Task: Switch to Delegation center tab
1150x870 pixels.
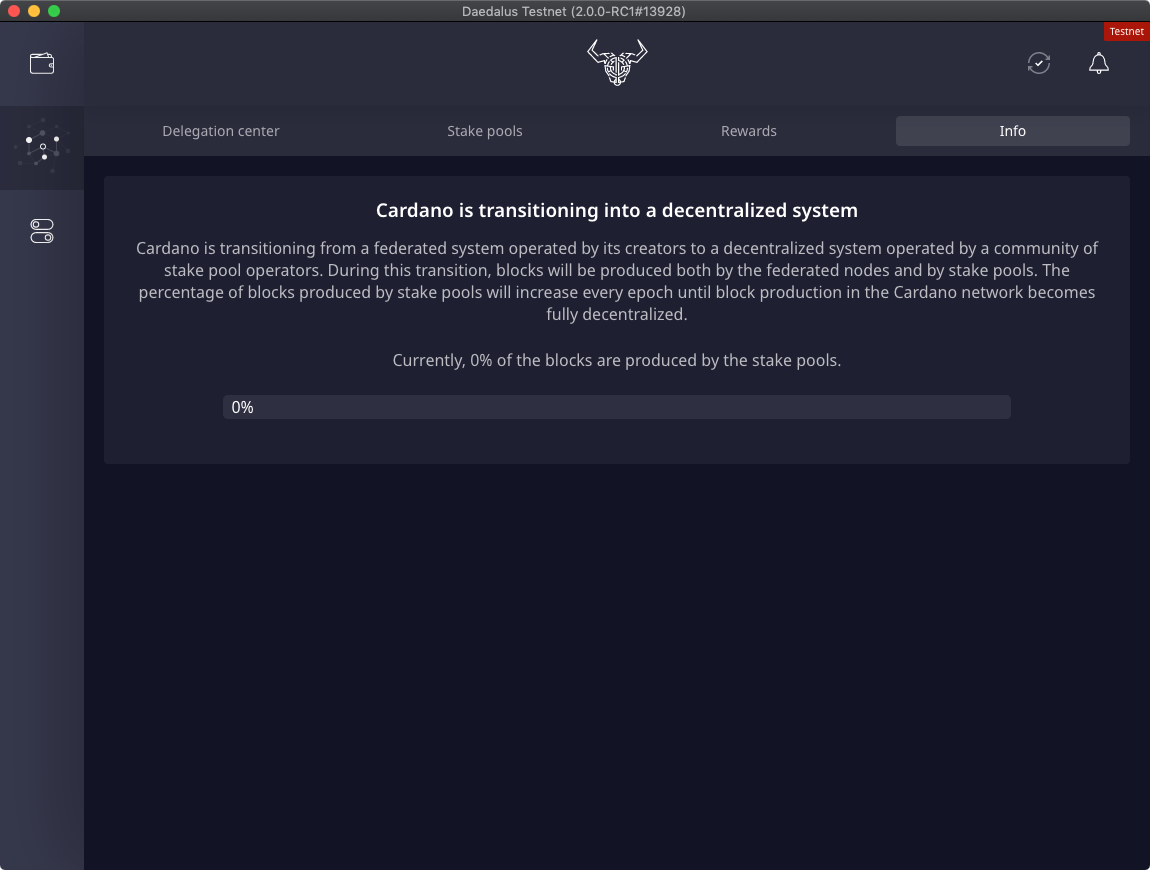Action: click(x=221, y=131)
